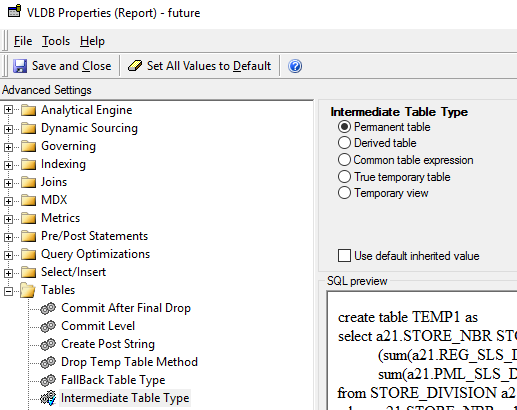The width and height of the screenshot is (517, 410).
Task: Expand the MDX node
Action: pyautogui.click(x=9, y=201)
